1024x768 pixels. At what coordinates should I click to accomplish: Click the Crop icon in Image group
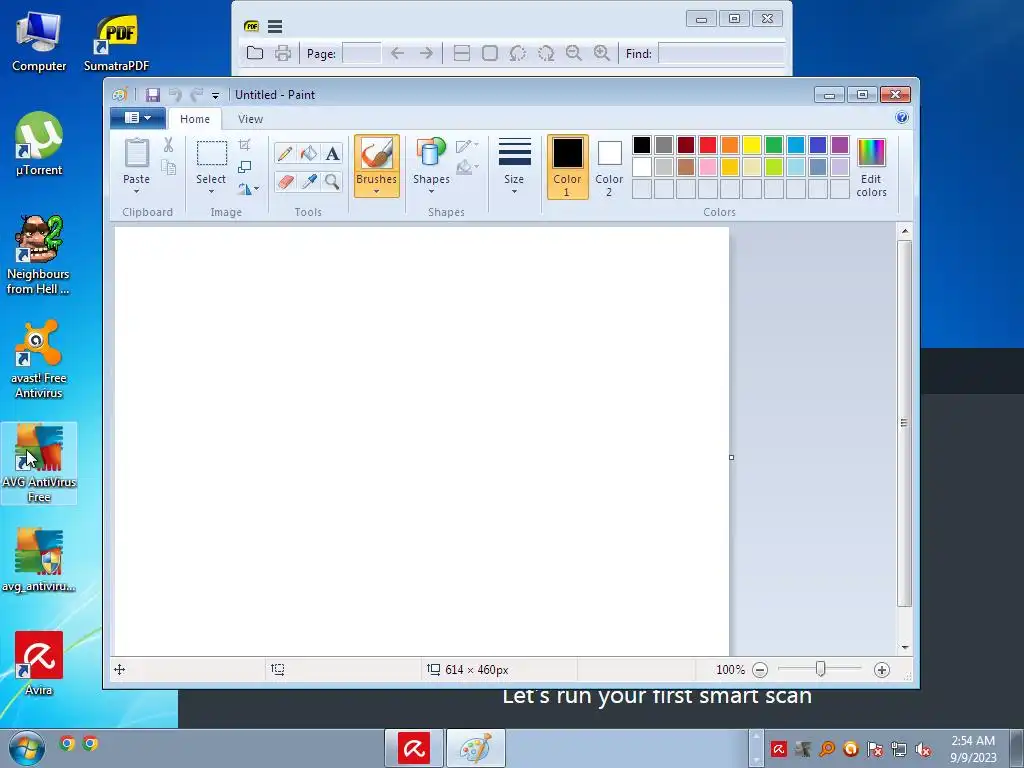tap(245, 145)
